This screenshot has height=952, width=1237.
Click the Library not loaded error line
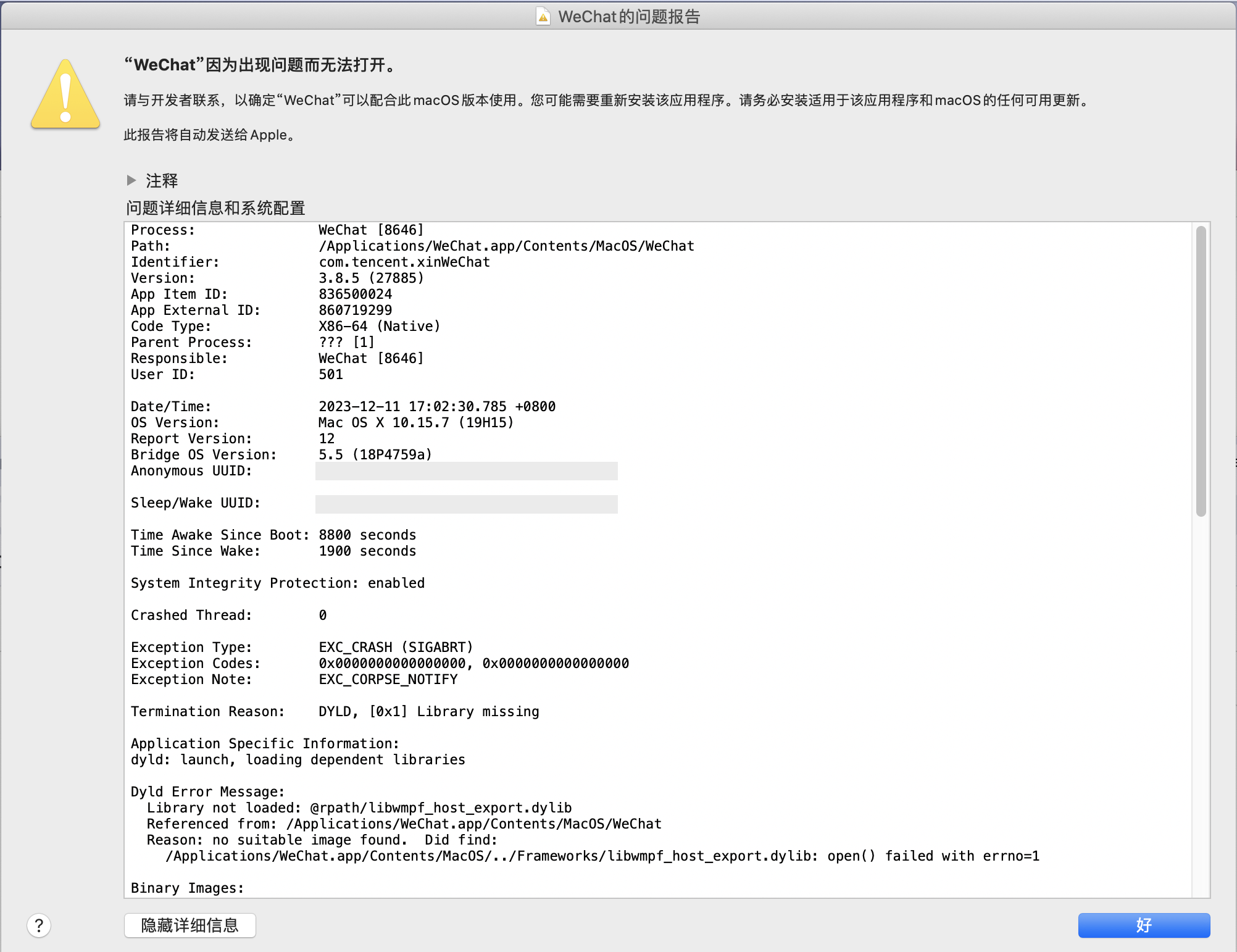[x=359, y=808]
